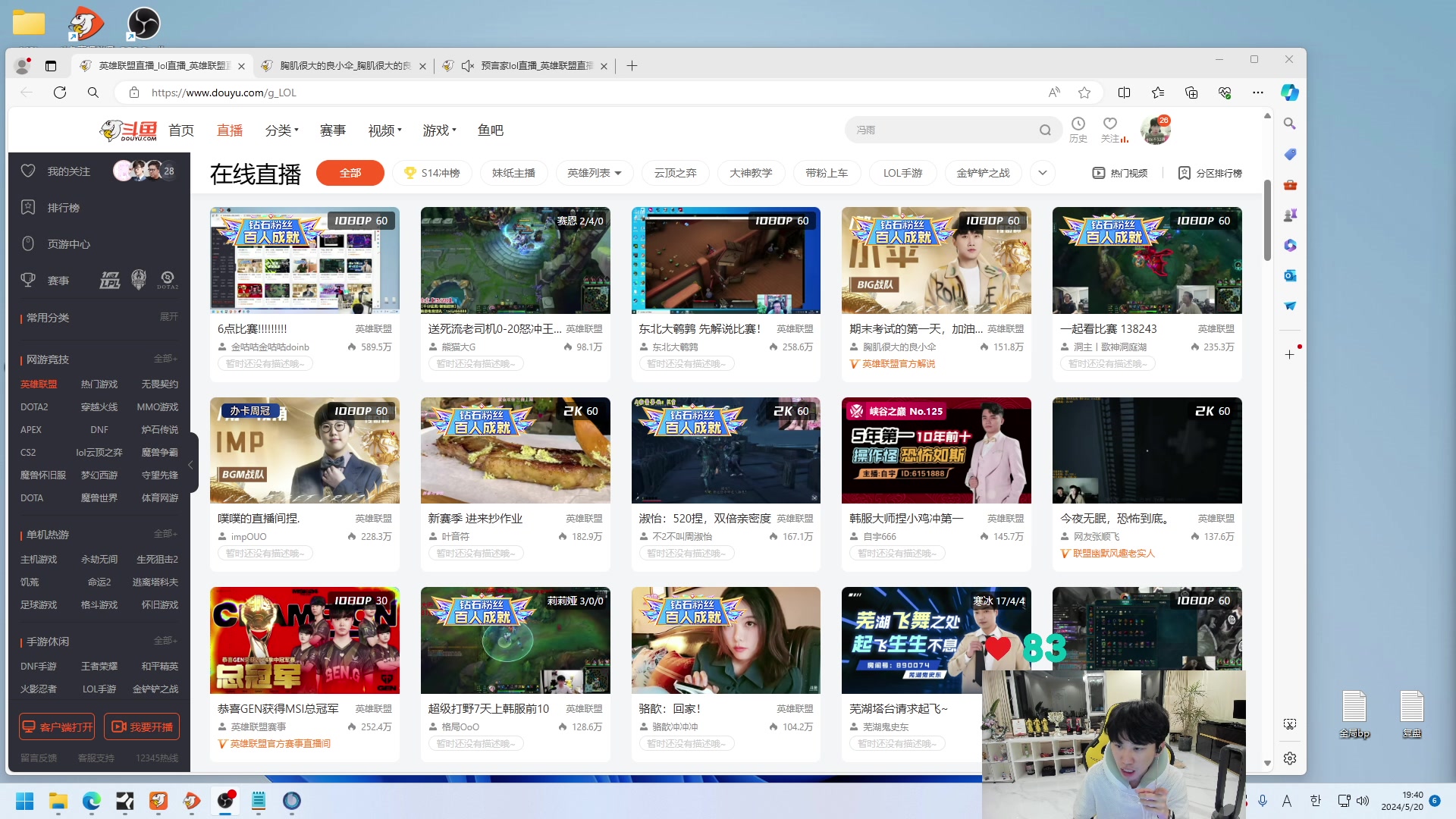Open the Edge sidebar search icon
This screenshot has height=819, width=1456.
point(1289,124)
